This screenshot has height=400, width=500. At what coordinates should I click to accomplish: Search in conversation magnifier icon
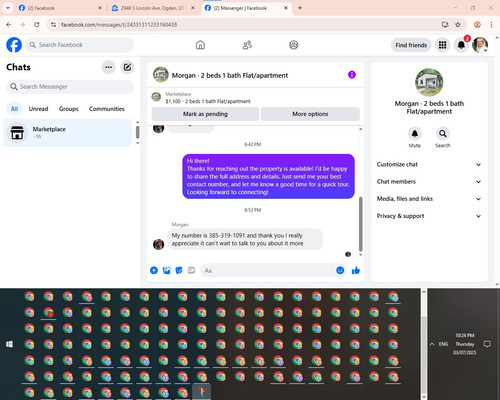tap(443, 134)
